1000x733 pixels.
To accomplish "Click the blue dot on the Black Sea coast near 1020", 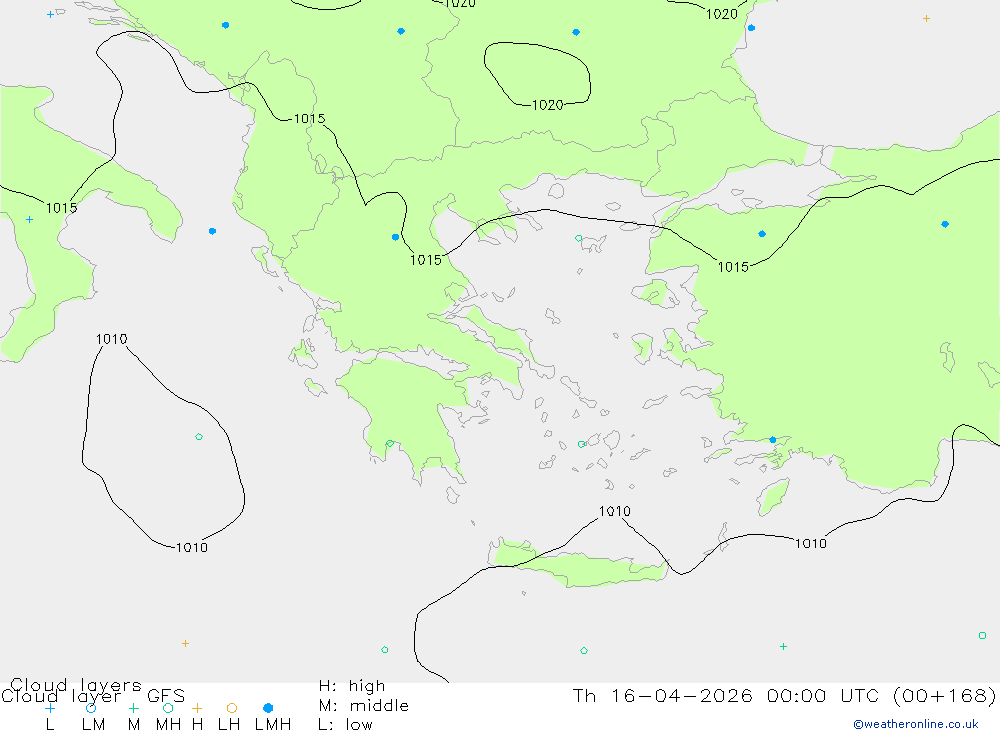I will pyautogui.click(x=751, y=27).
